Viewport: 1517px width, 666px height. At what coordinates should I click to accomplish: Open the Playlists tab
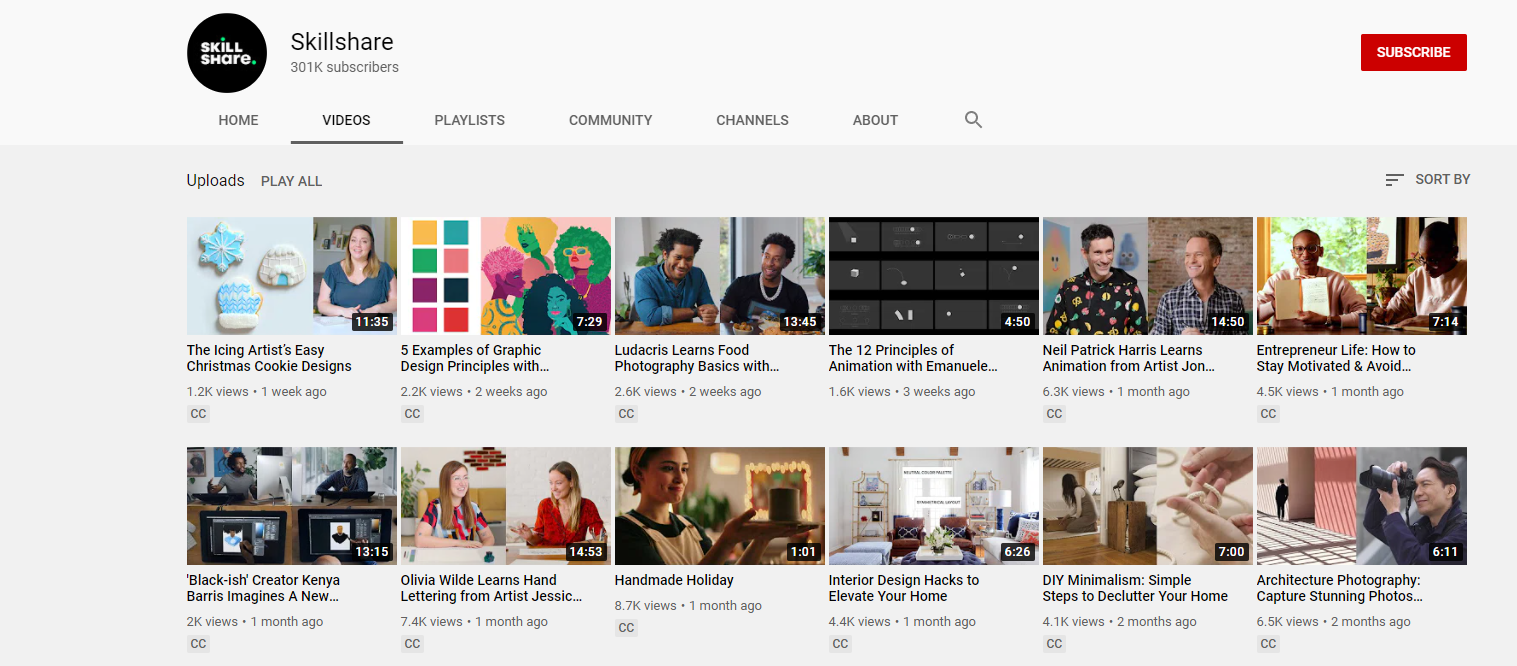(x=469, y=120)
